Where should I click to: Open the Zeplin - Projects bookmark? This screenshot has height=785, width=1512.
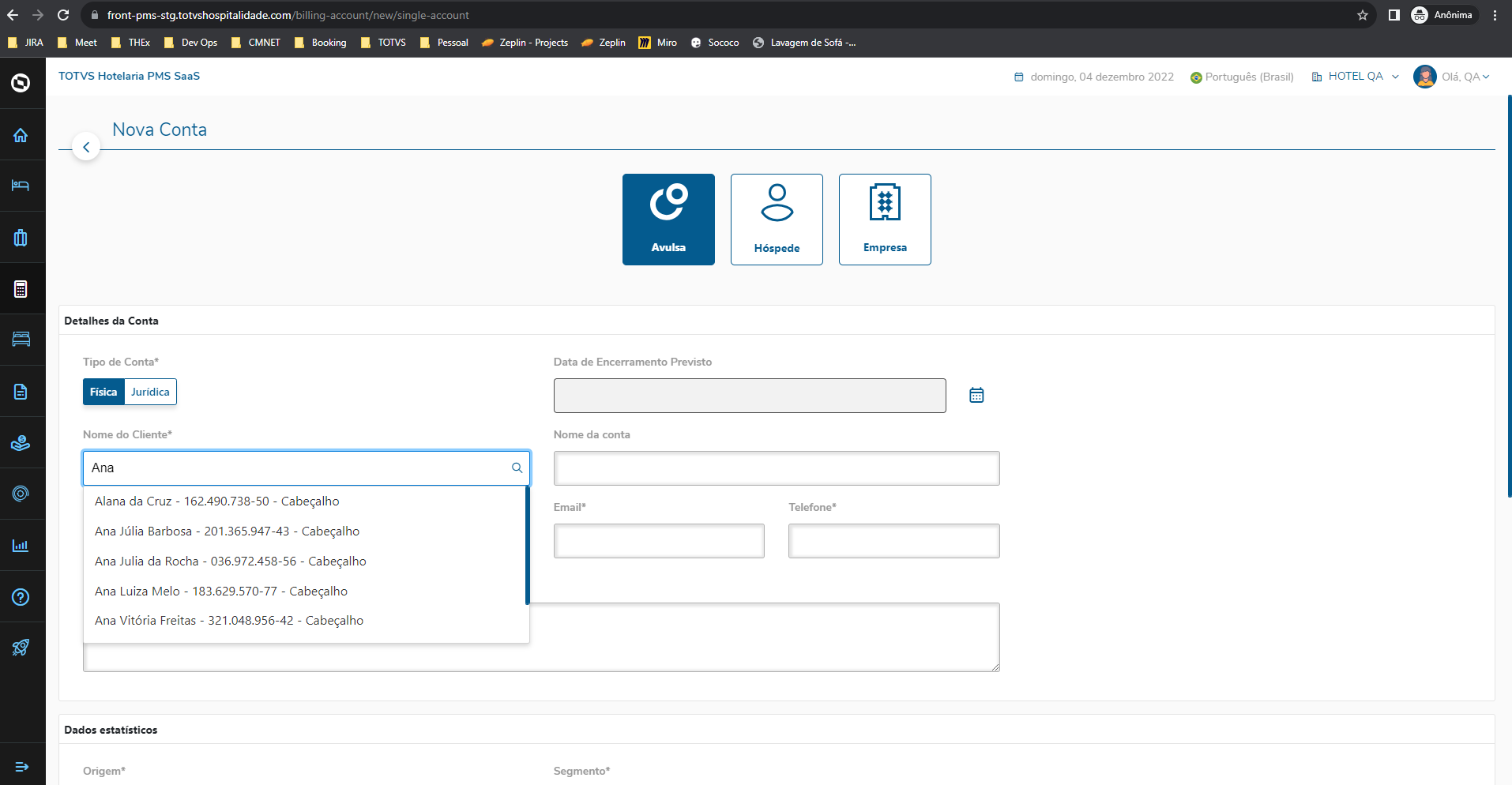coord(525,43)
